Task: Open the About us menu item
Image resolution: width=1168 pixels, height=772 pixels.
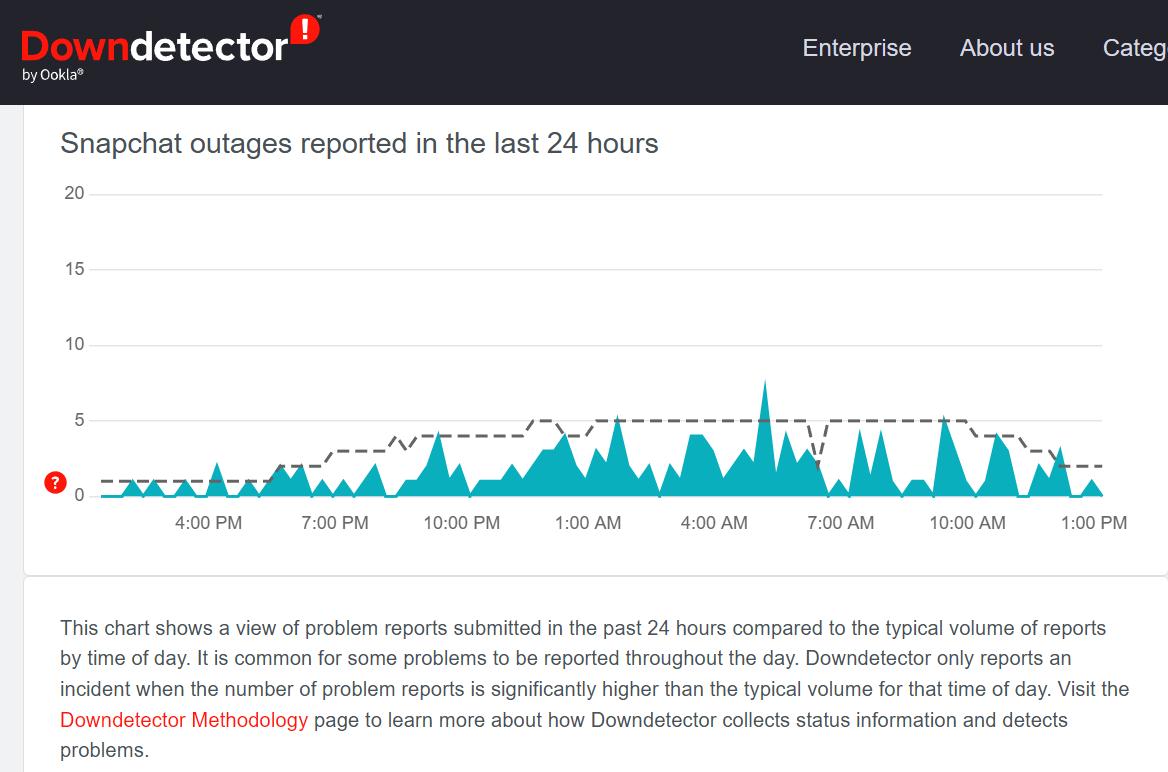Action: click(1006, 47)
